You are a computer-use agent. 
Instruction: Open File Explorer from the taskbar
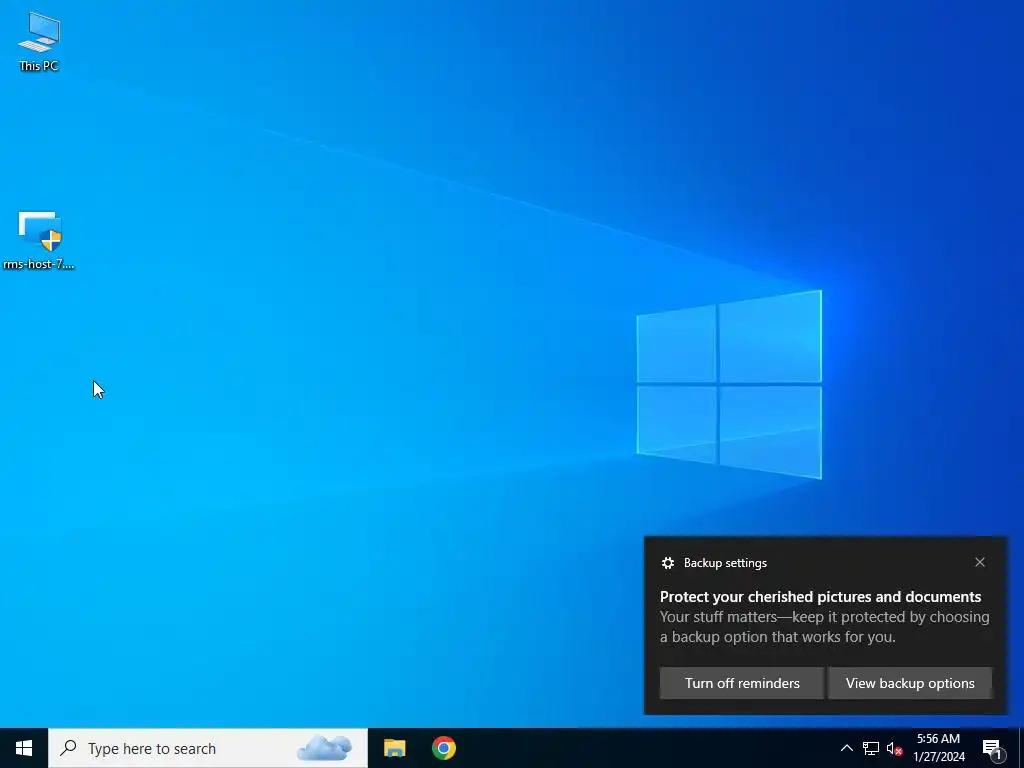[x=394, y=748]
